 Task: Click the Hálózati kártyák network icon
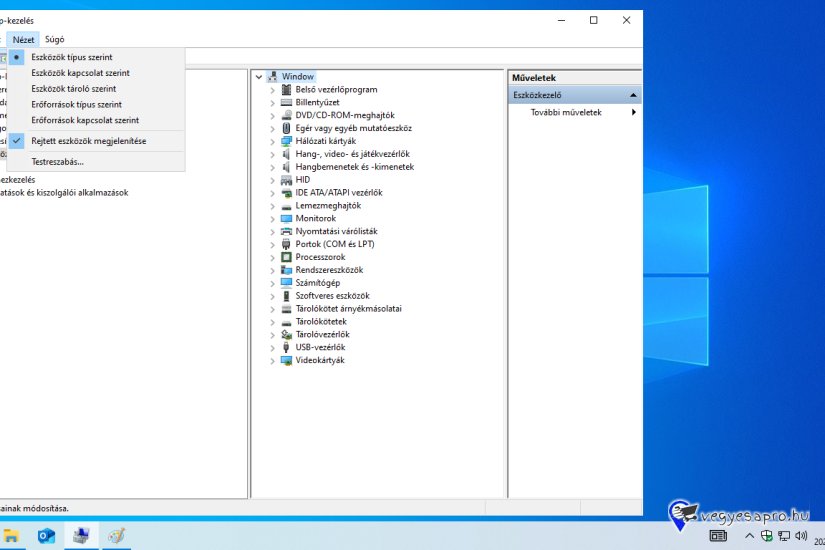click(286, 141)
